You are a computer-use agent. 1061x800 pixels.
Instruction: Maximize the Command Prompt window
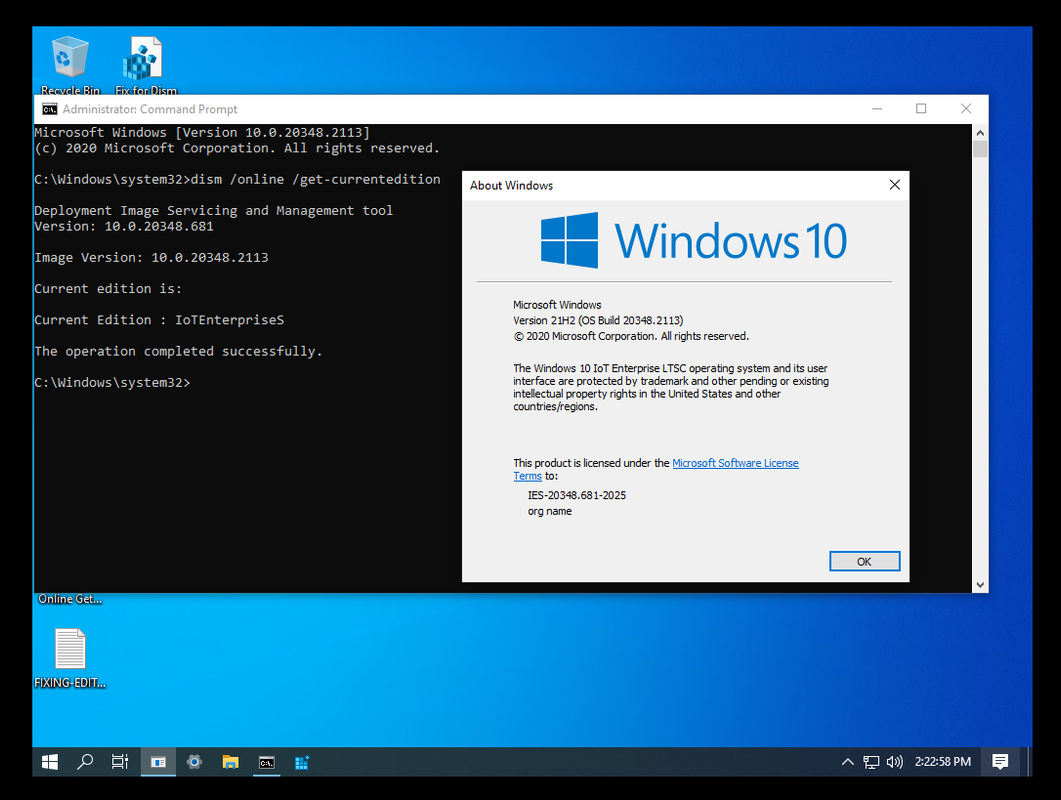921,109
